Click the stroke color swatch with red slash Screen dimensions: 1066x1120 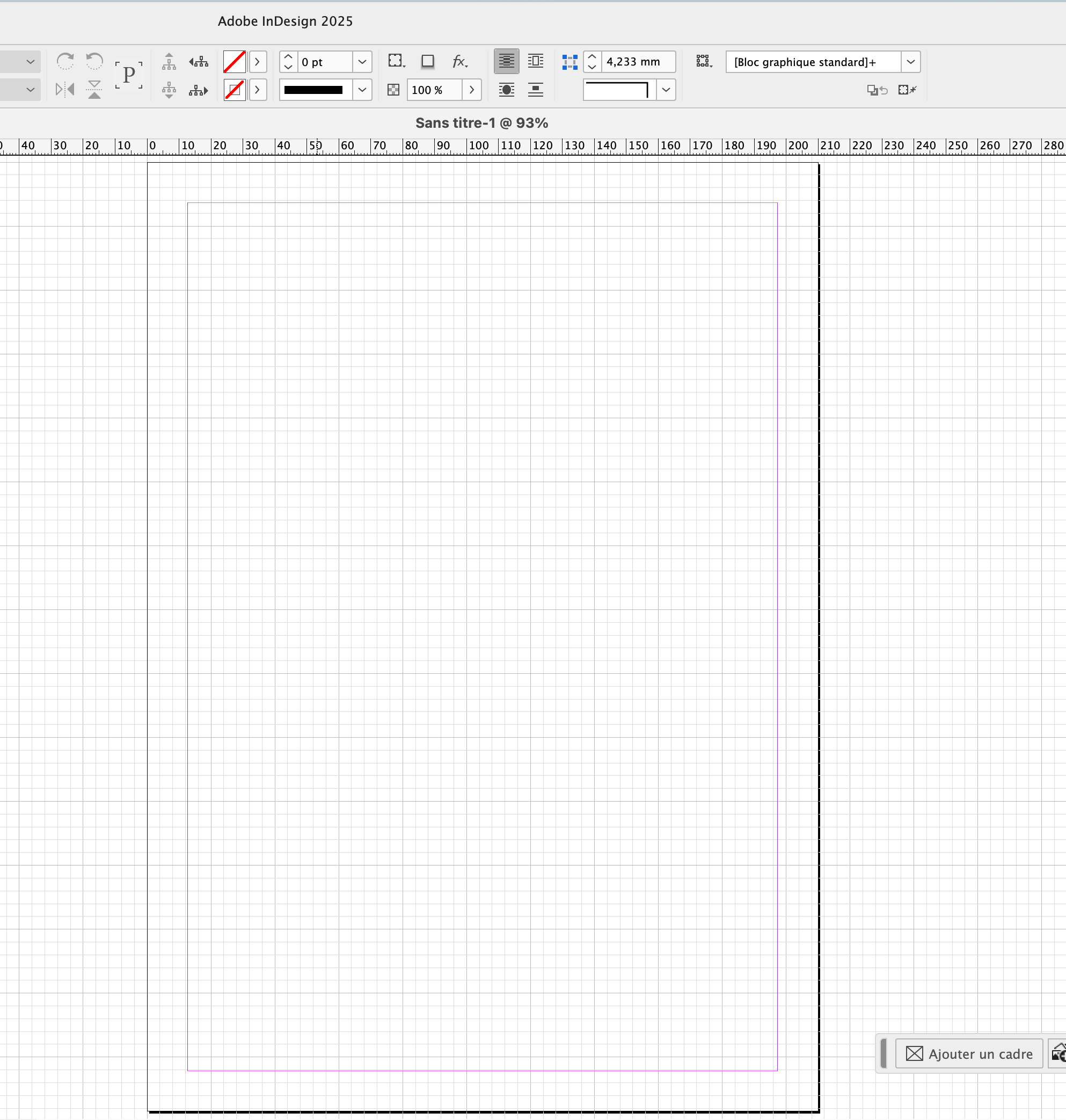tap(234, 90)
